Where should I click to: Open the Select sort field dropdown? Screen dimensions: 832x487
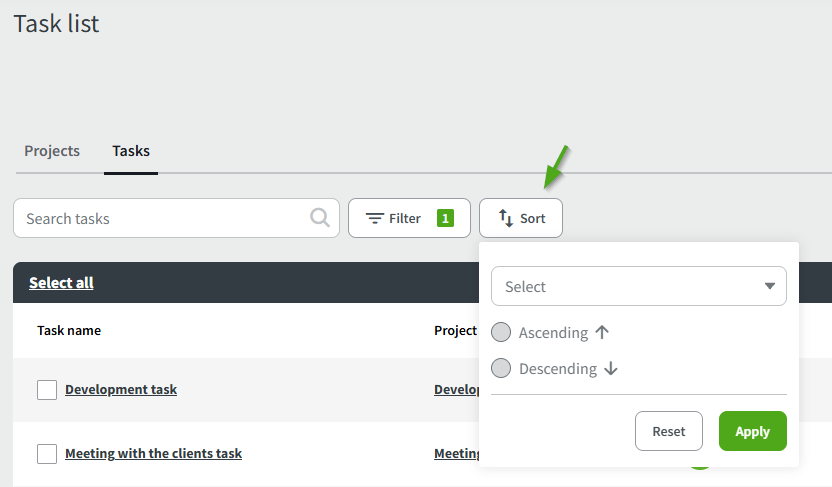pyautogui.click(x=628, y=286)
